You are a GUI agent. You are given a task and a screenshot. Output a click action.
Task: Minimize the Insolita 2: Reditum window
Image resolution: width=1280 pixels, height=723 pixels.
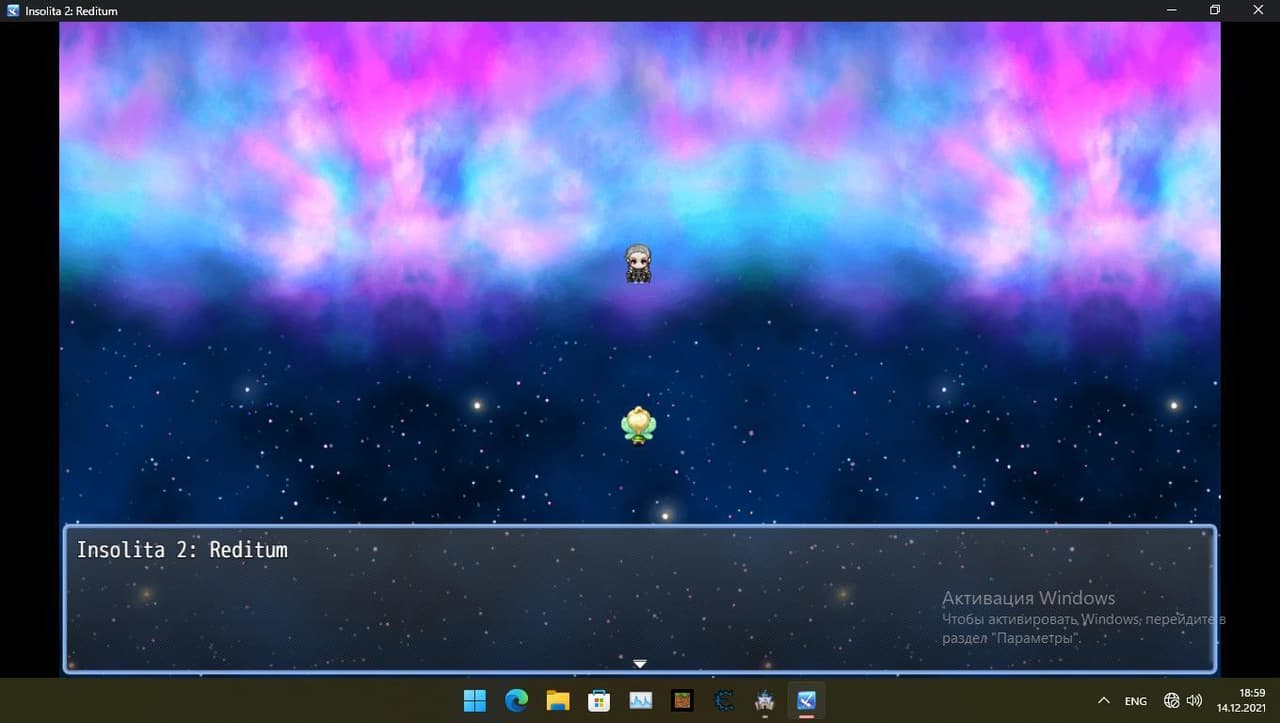1171,10
